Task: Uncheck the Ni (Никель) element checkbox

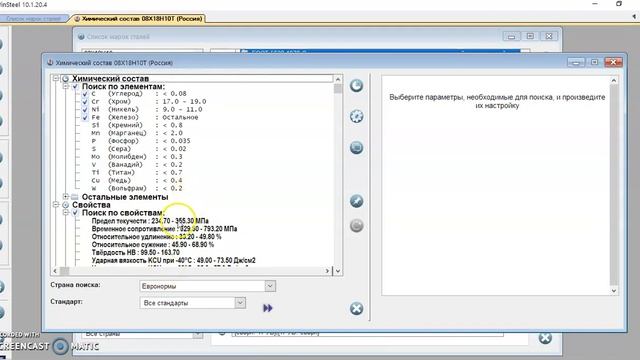Action: coord(85,109)
